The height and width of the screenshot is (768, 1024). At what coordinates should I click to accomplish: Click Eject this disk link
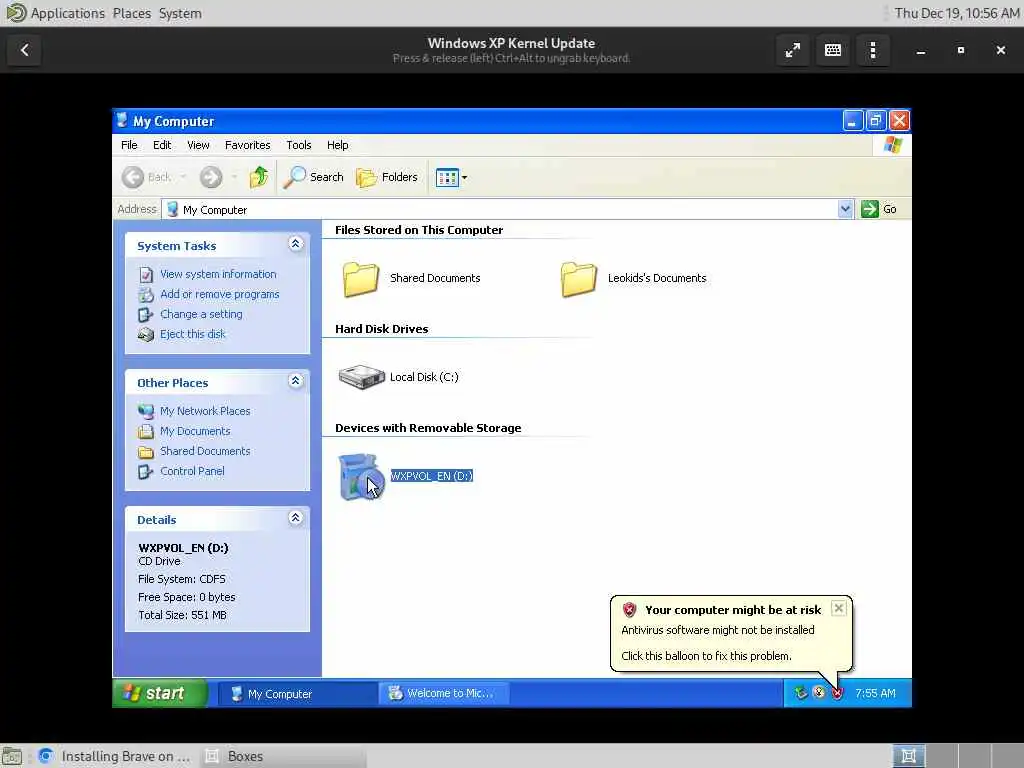(193, 334)
